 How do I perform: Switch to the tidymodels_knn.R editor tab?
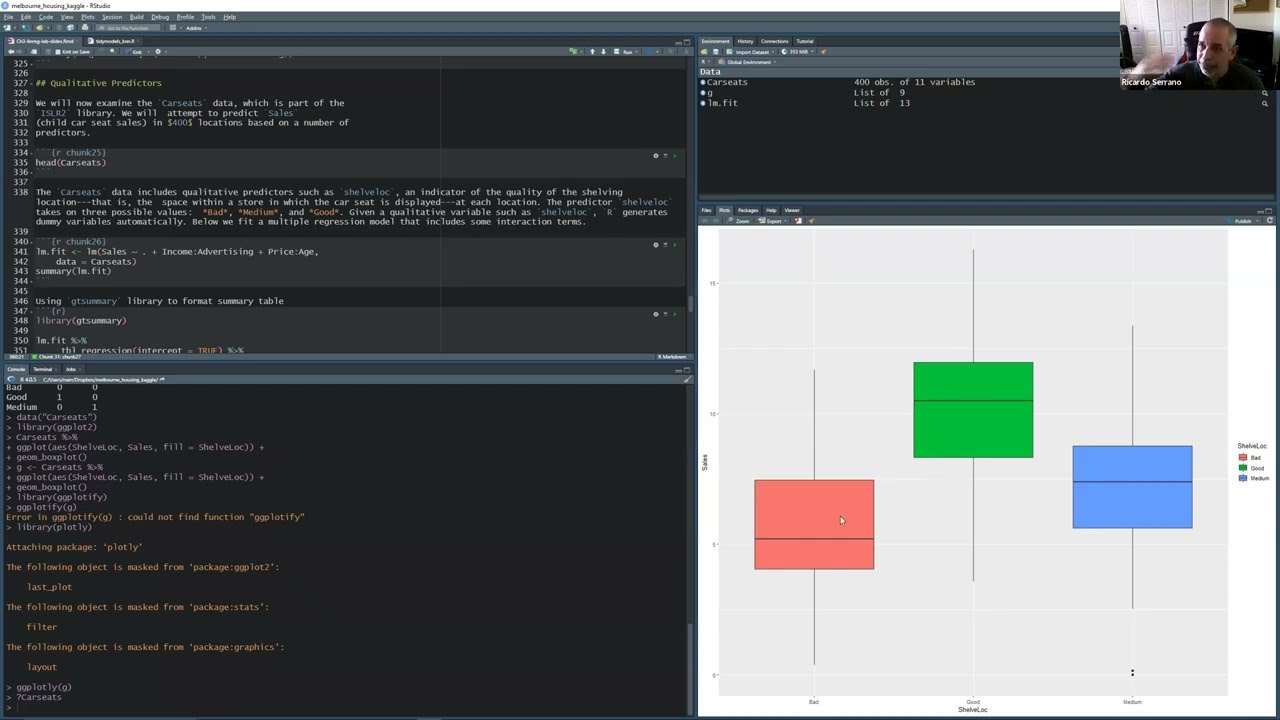(115, 41)
